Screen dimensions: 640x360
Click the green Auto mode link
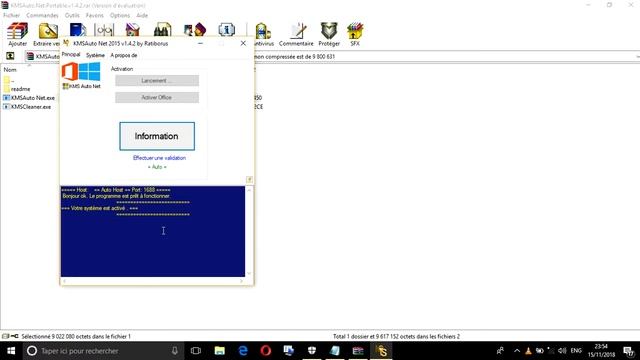[157, 167]
